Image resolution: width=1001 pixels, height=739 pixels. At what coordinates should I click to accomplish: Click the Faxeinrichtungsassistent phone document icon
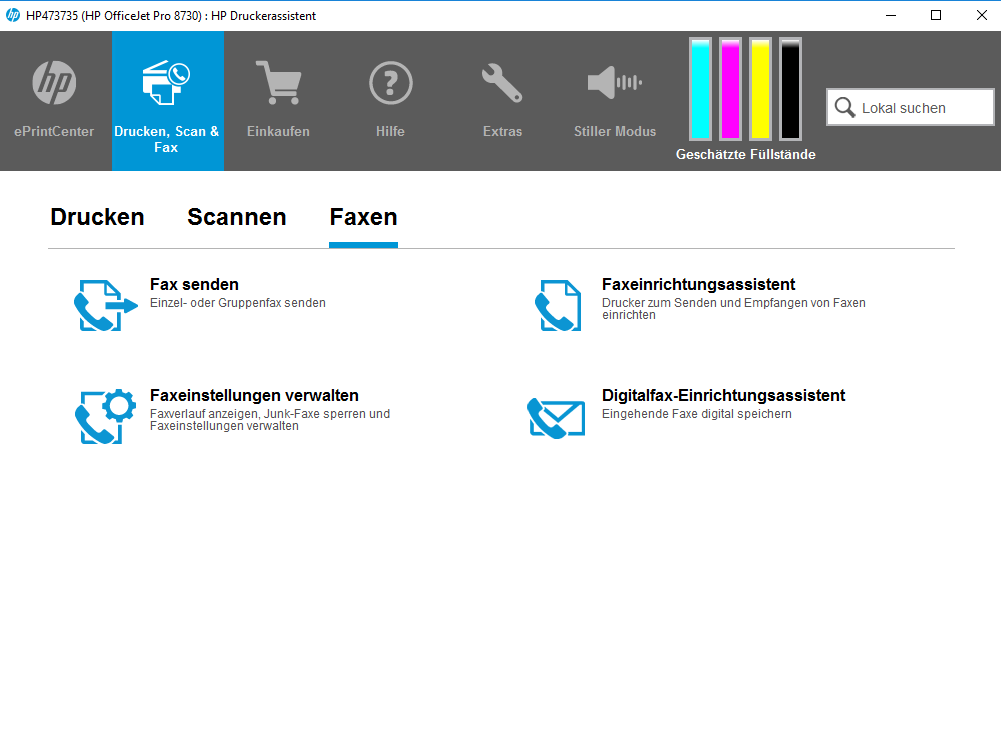pos(558,306)
